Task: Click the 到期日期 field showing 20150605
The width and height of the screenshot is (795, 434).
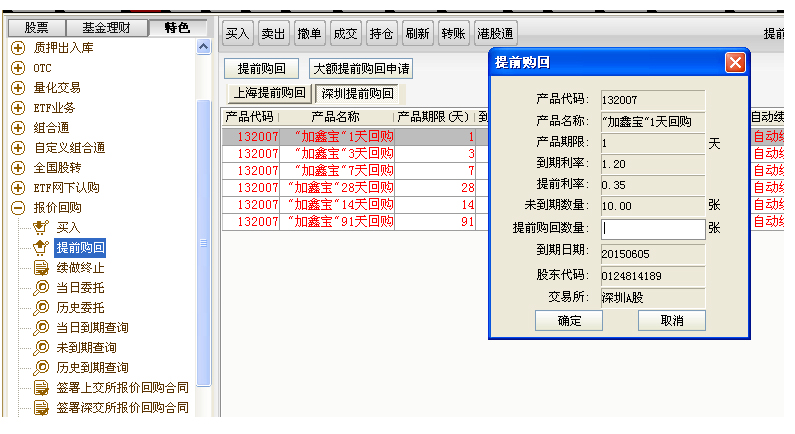Action: coord(653,254)
